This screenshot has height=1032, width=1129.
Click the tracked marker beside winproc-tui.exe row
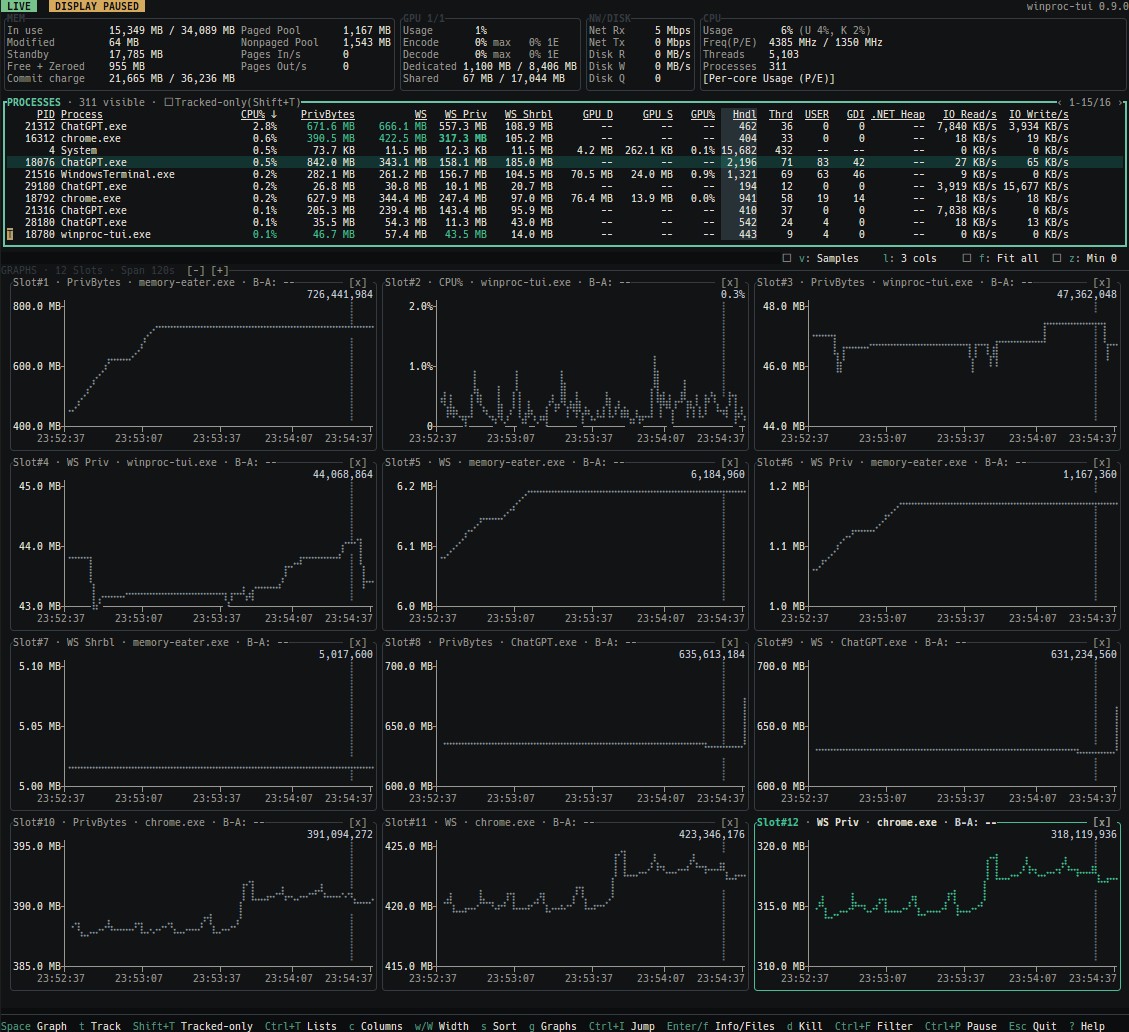[10, 235]
